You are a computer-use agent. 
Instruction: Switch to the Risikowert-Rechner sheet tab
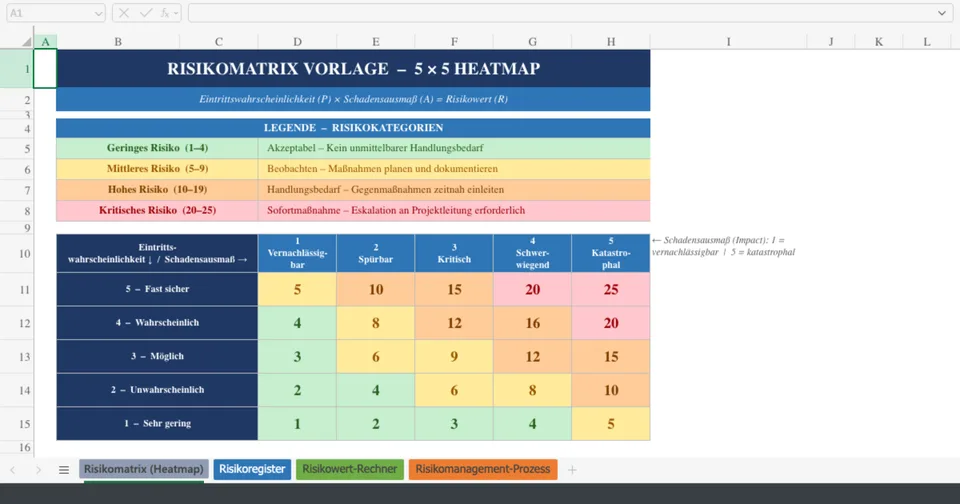(x=350, y=469)
